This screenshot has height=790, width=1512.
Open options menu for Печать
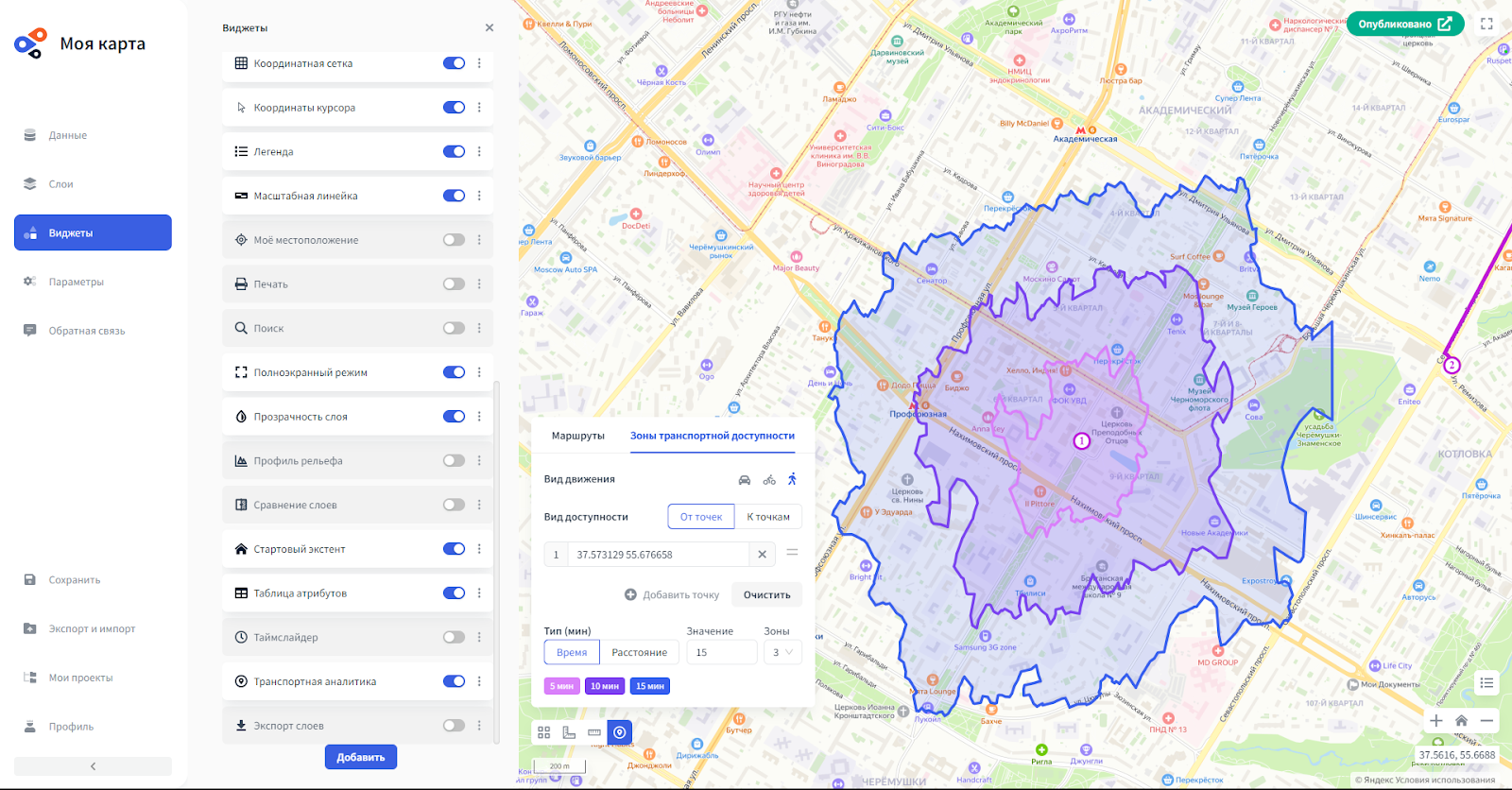coord(479,283)
